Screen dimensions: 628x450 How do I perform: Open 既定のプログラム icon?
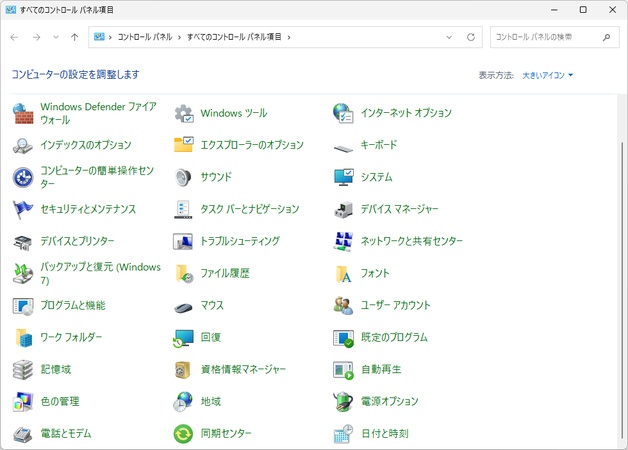tap(344, 338)
